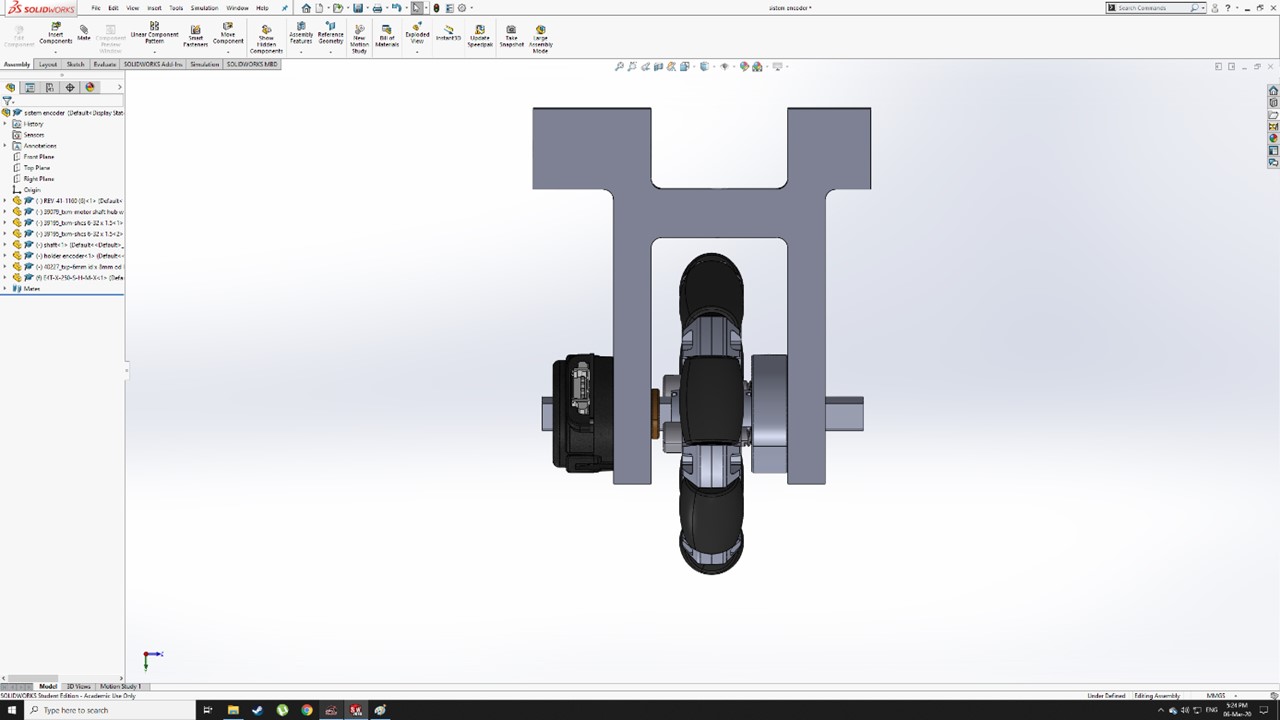Open the DimXpertManager tab
The image size is (1280, 720).
(x=70, y=88)
